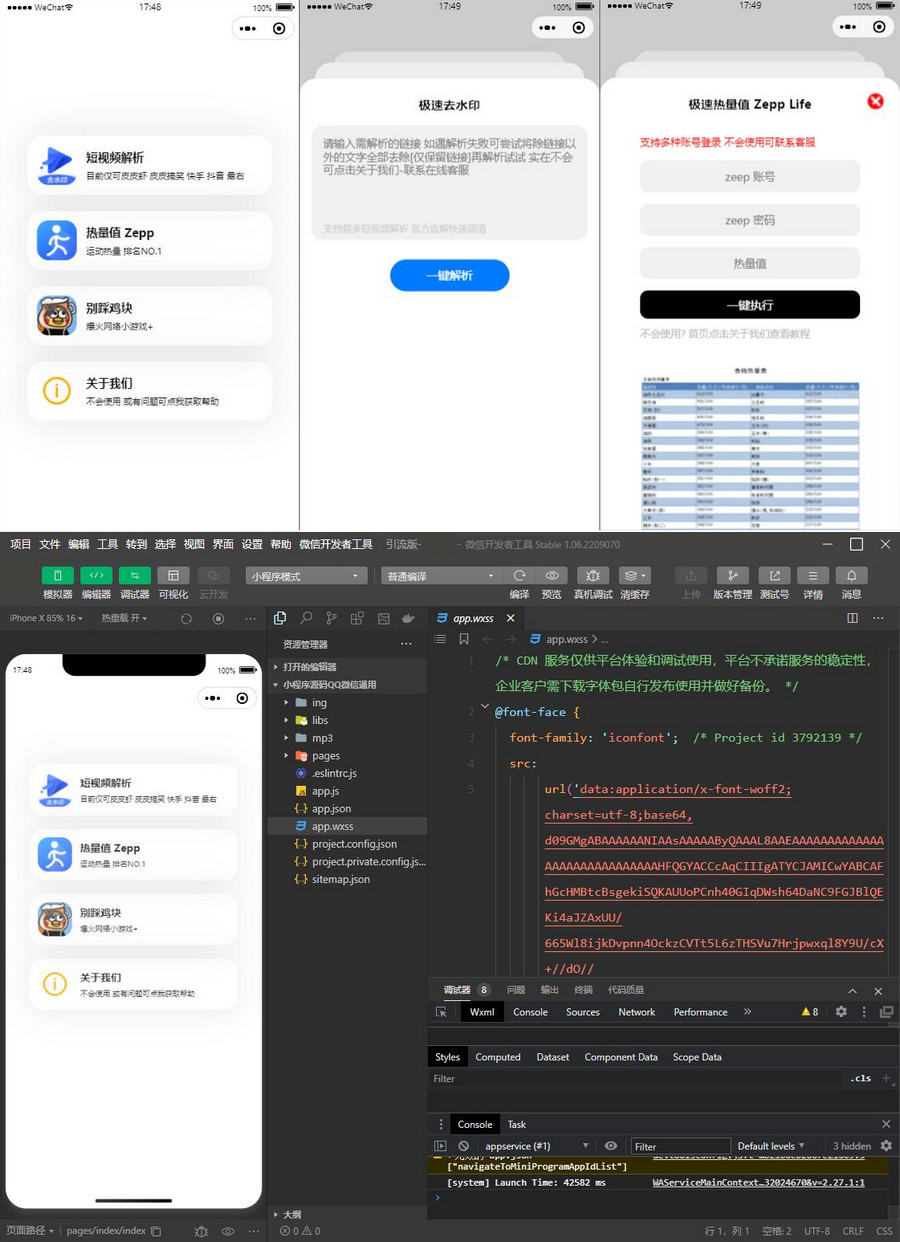The height and width of the screenshot is (1242, 900).
Task: Click the blue 一键解析 button
Action: (x=449, y=276)
